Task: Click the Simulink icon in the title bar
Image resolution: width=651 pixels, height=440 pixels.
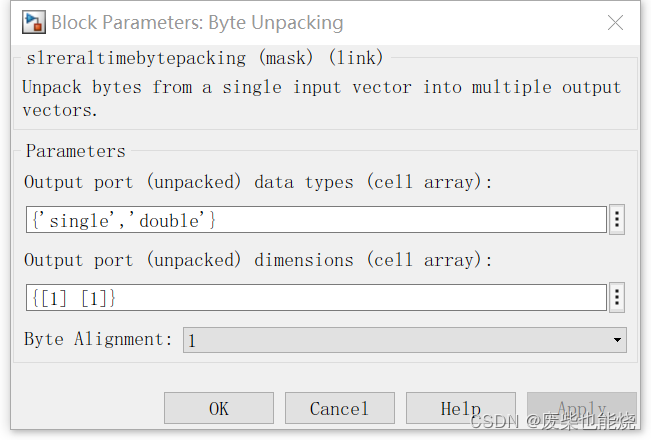Action: coord(35,22)
